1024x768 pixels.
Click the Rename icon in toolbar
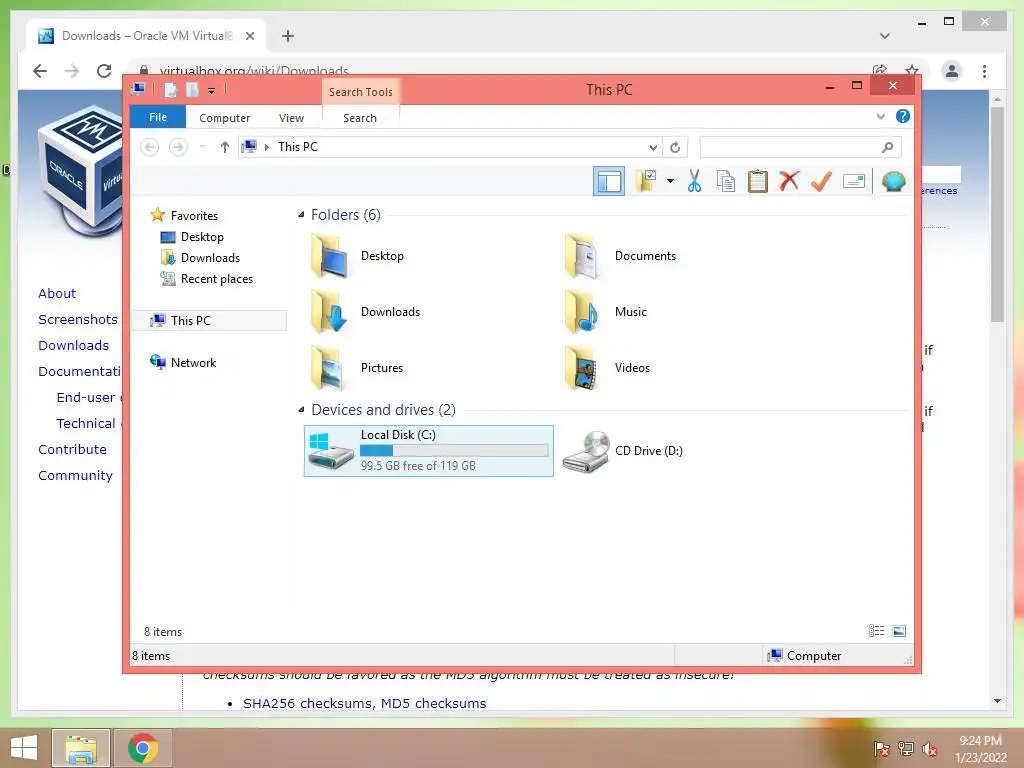tap(854, 181)
